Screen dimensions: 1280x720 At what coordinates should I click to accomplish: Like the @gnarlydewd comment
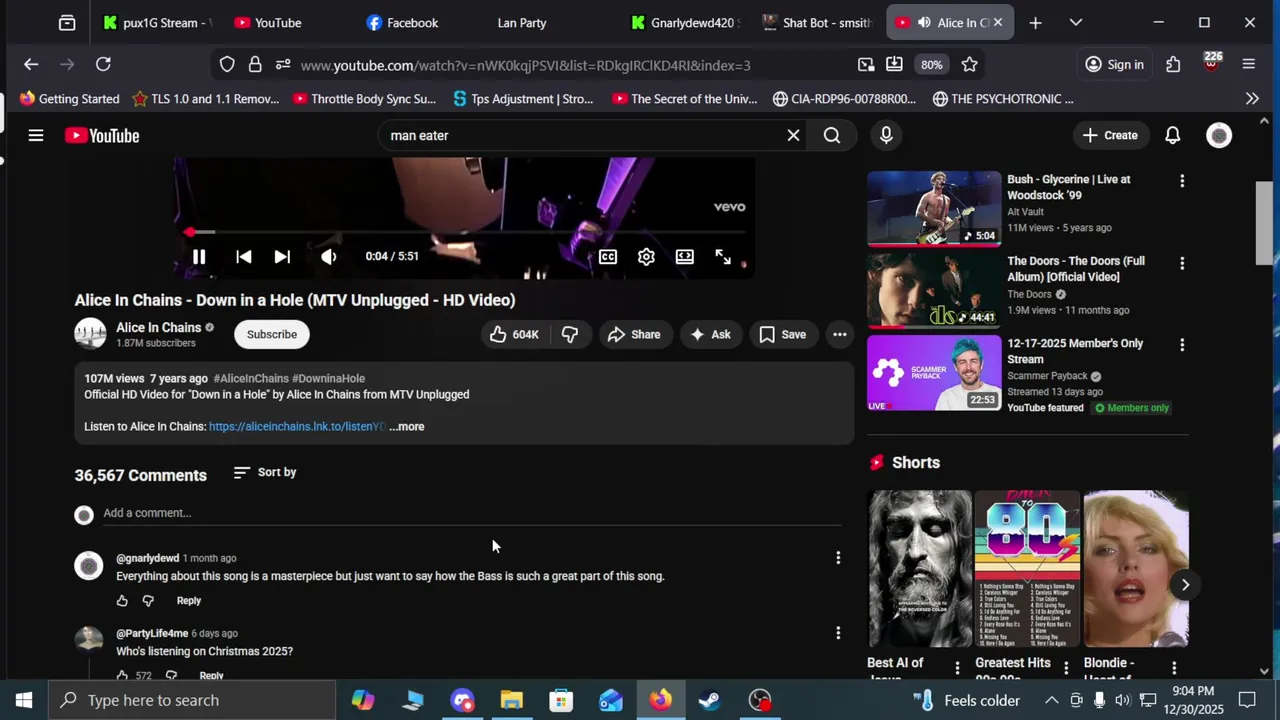click(122, 601)
